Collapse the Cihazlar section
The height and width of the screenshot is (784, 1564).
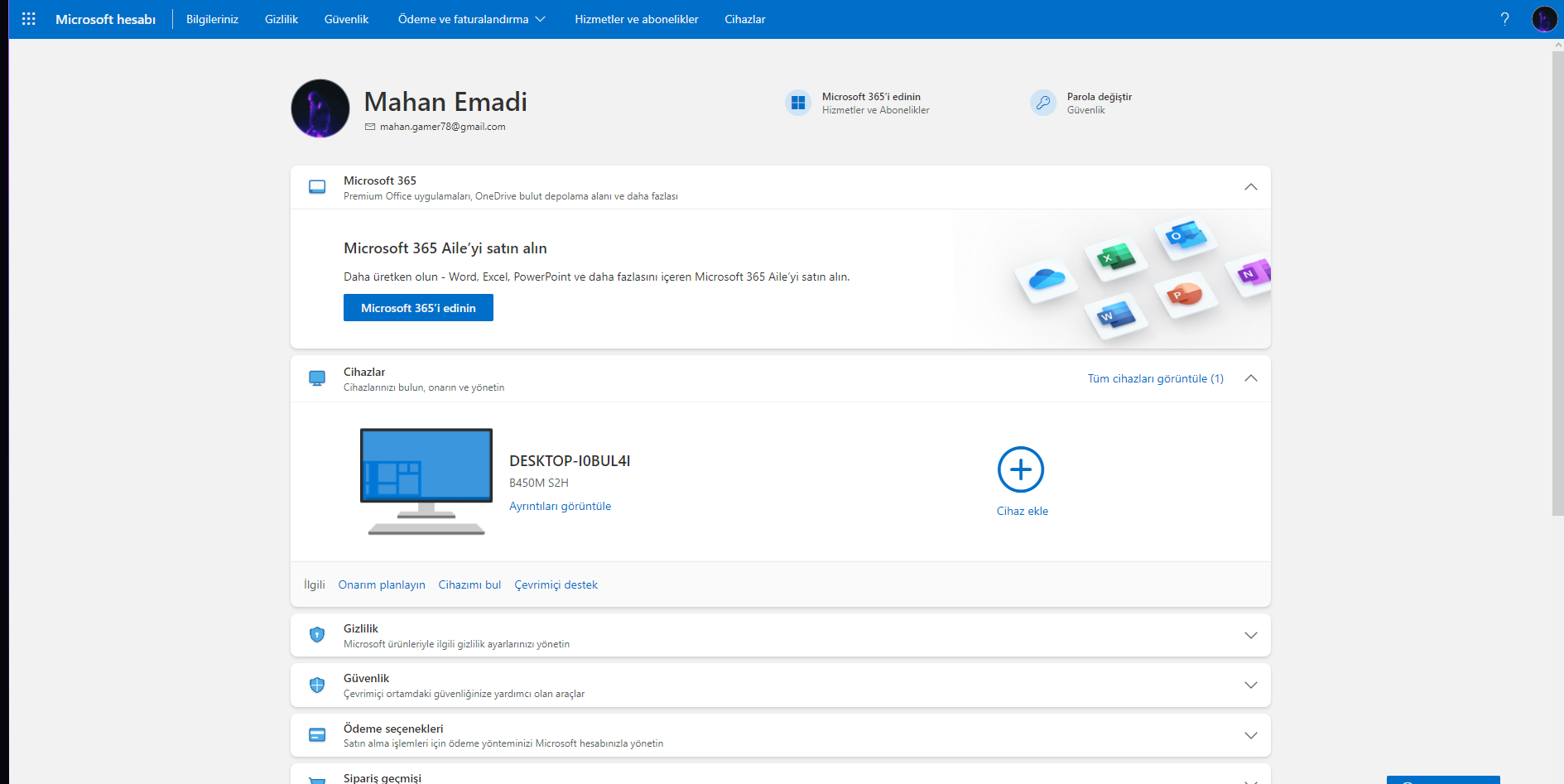coord(1251,378)
